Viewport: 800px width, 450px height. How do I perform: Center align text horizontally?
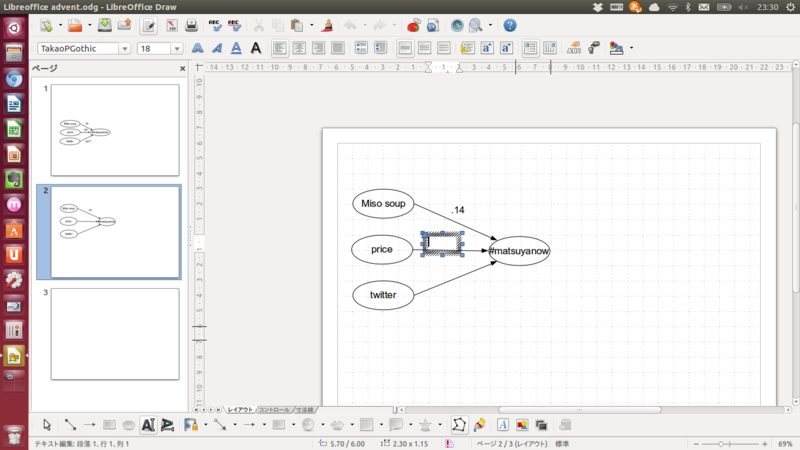[299, 48]
